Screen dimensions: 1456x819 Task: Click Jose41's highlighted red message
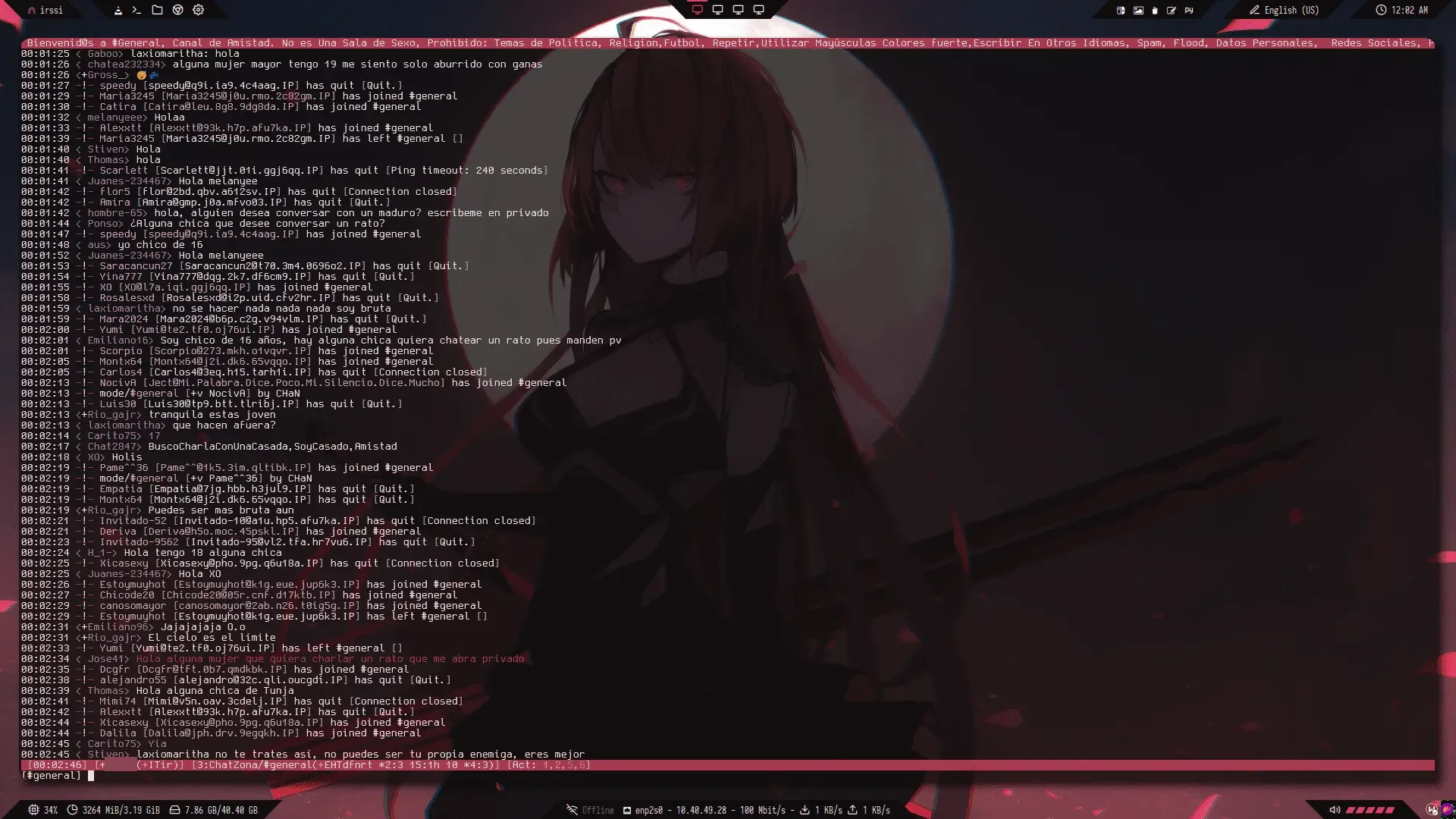pyautogui.click(x=272, y=659)
